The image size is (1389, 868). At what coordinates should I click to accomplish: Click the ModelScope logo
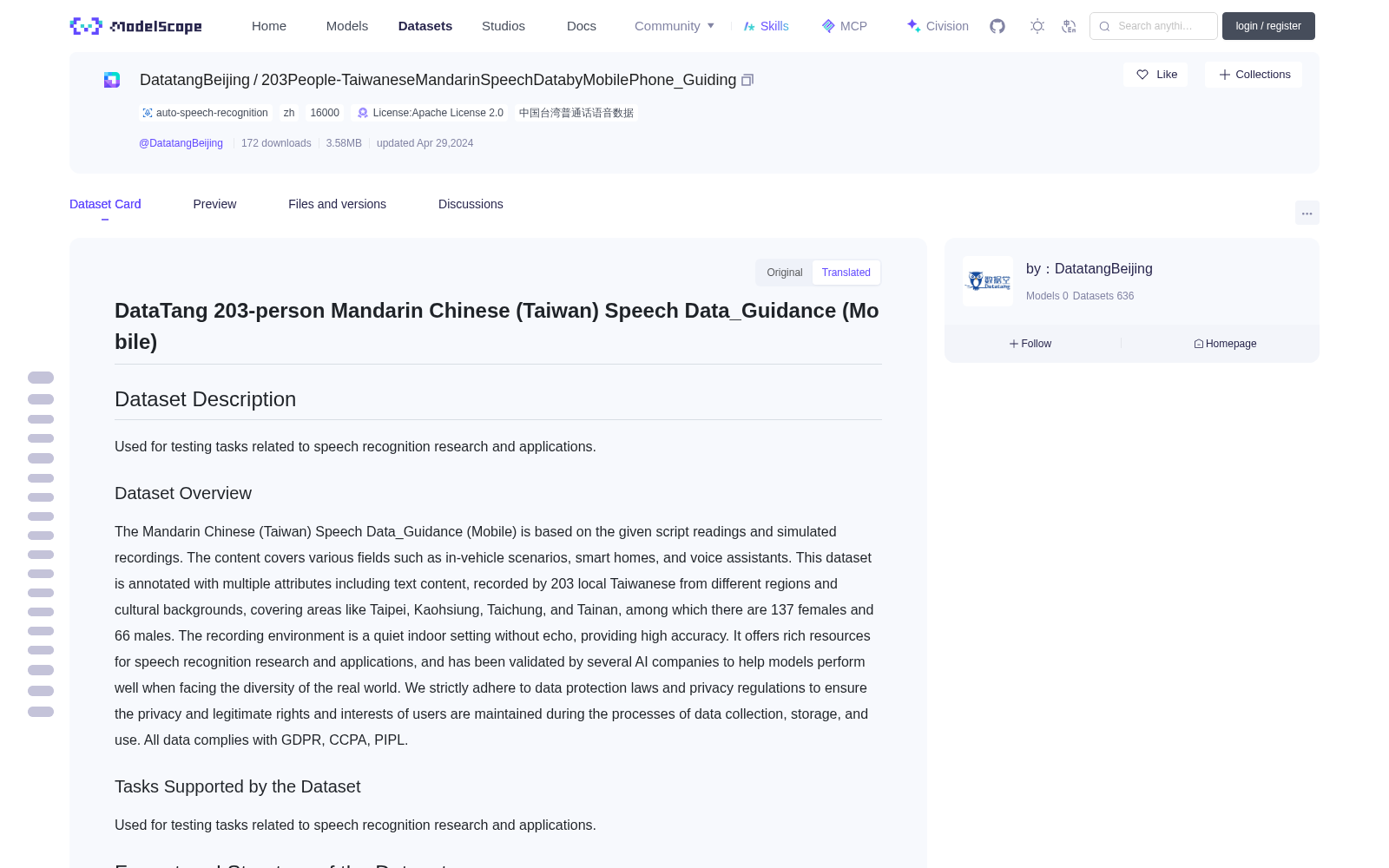coord(136,26)
